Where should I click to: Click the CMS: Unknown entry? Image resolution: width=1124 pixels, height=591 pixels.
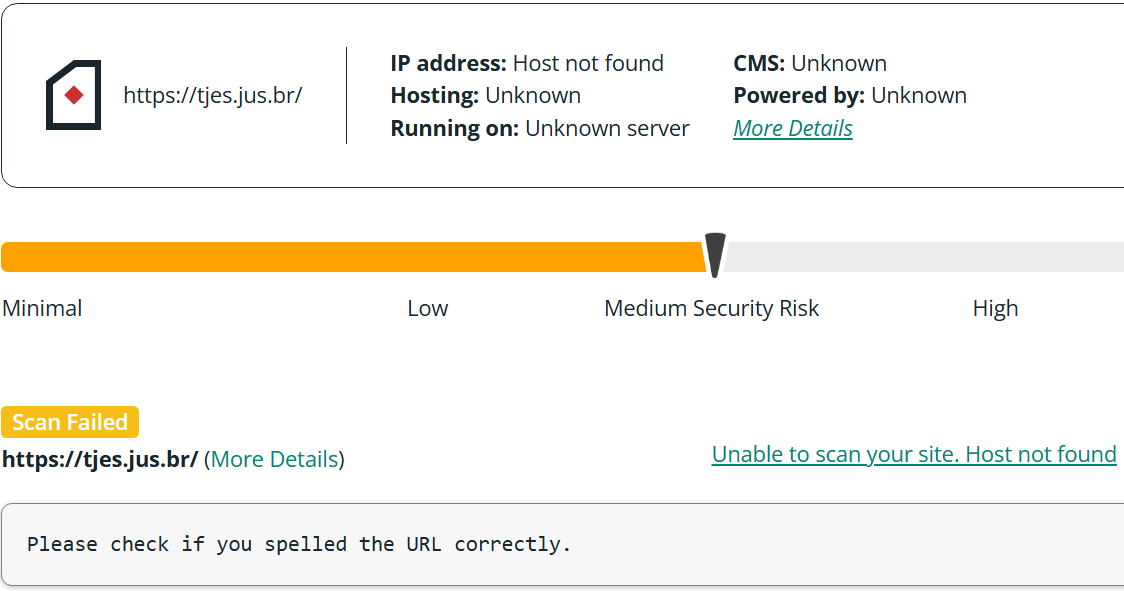click(x=810, y=63)
